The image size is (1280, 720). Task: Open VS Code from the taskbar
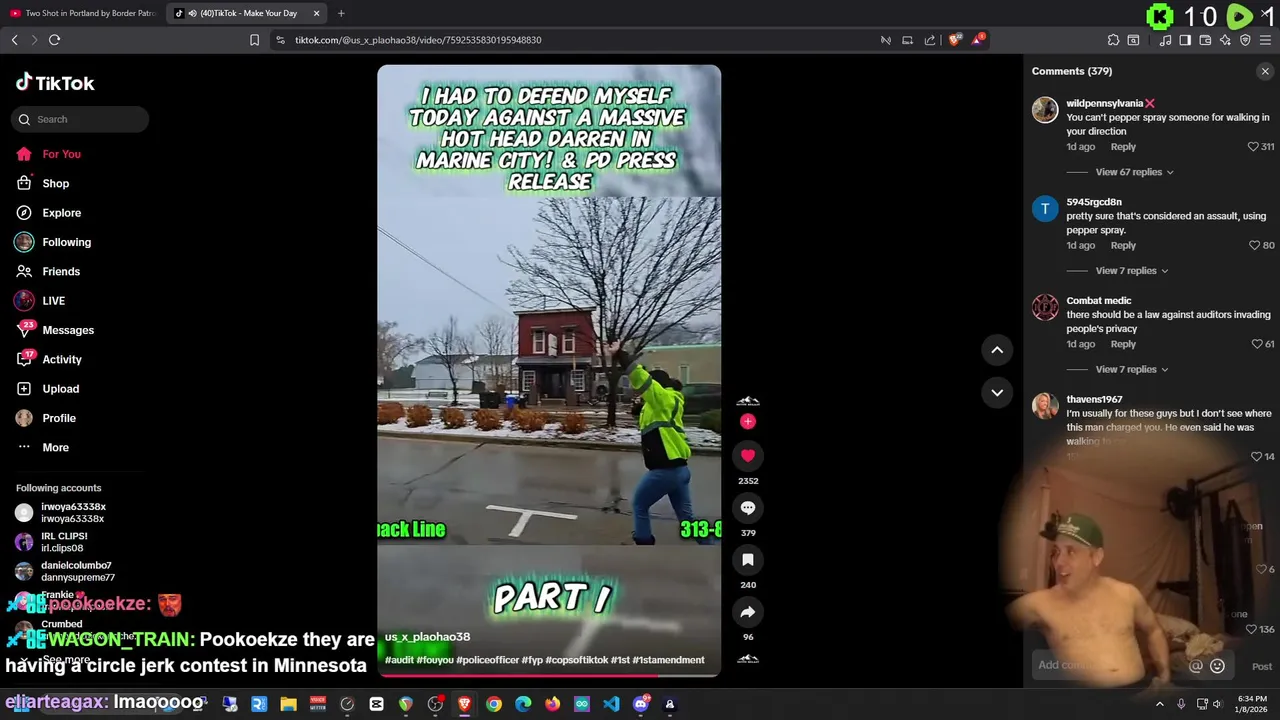coord(611,704)
